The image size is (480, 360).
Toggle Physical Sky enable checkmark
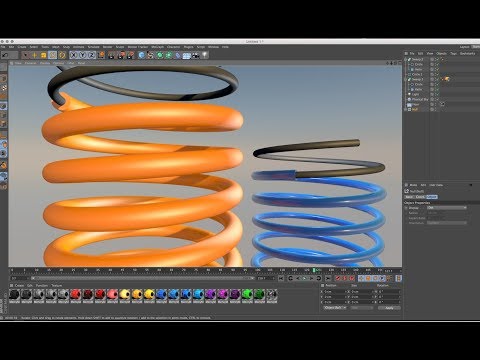tap(437, 99)
